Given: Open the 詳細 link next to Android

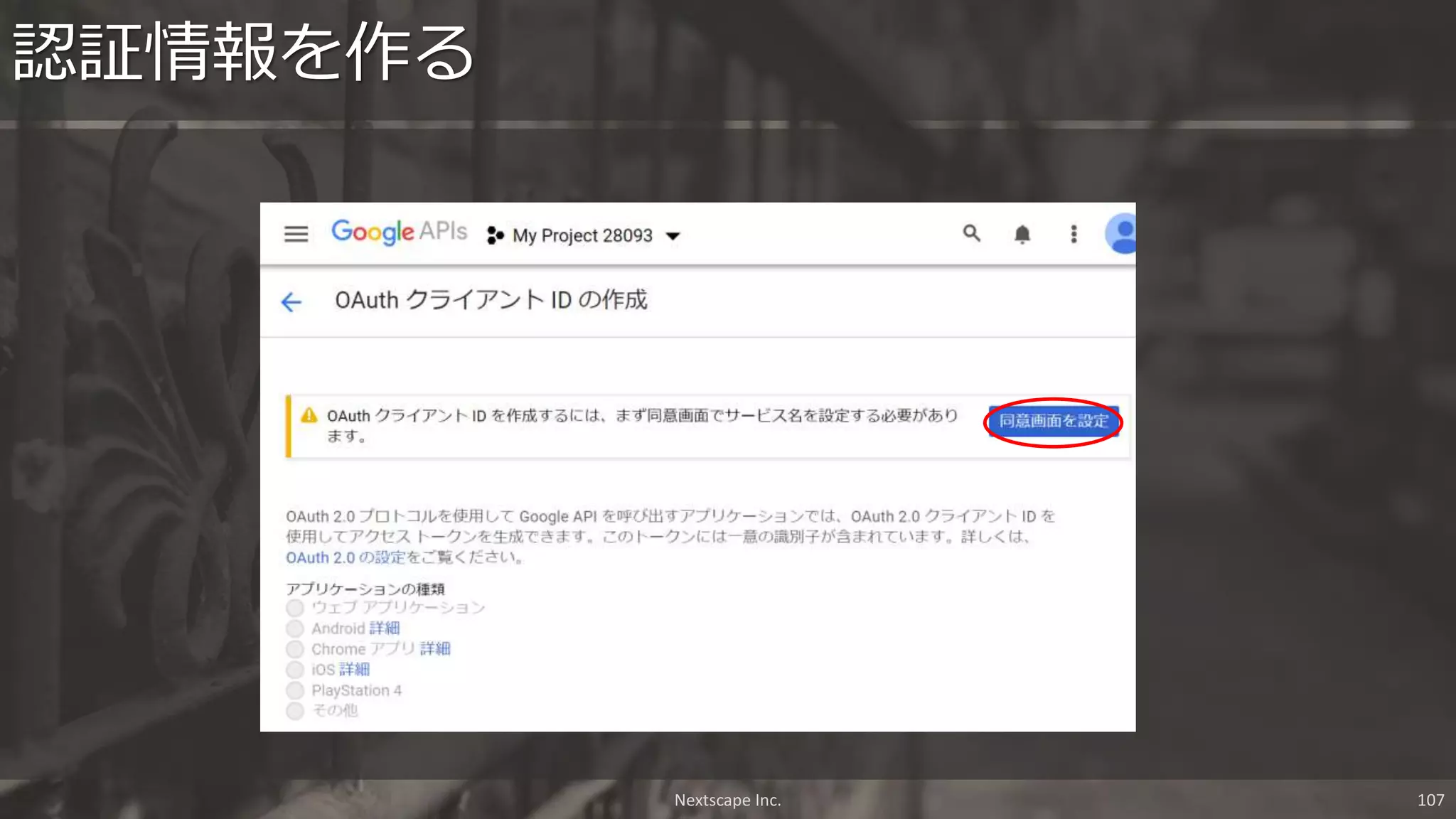Looking at the screenshot, I should point(385,628).
